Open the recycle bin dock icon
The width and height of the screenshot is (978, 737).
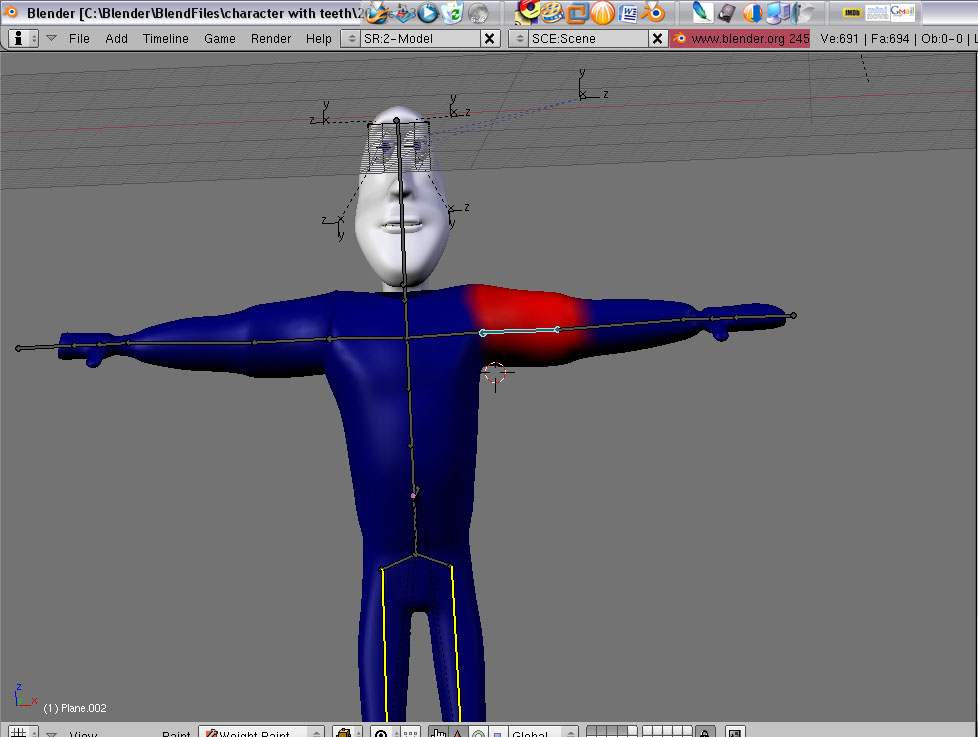click(453, 12)
